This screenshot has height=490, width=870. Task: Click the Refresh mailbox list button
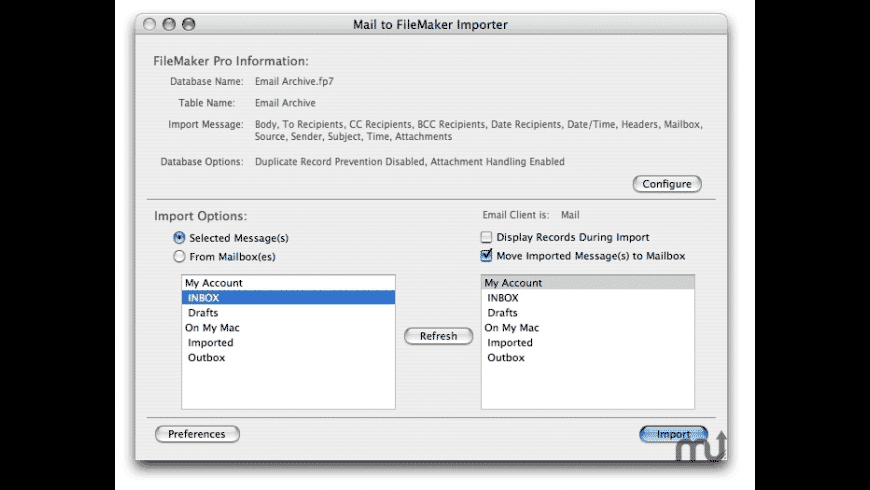pyautogui.click(x=438, y=336)
